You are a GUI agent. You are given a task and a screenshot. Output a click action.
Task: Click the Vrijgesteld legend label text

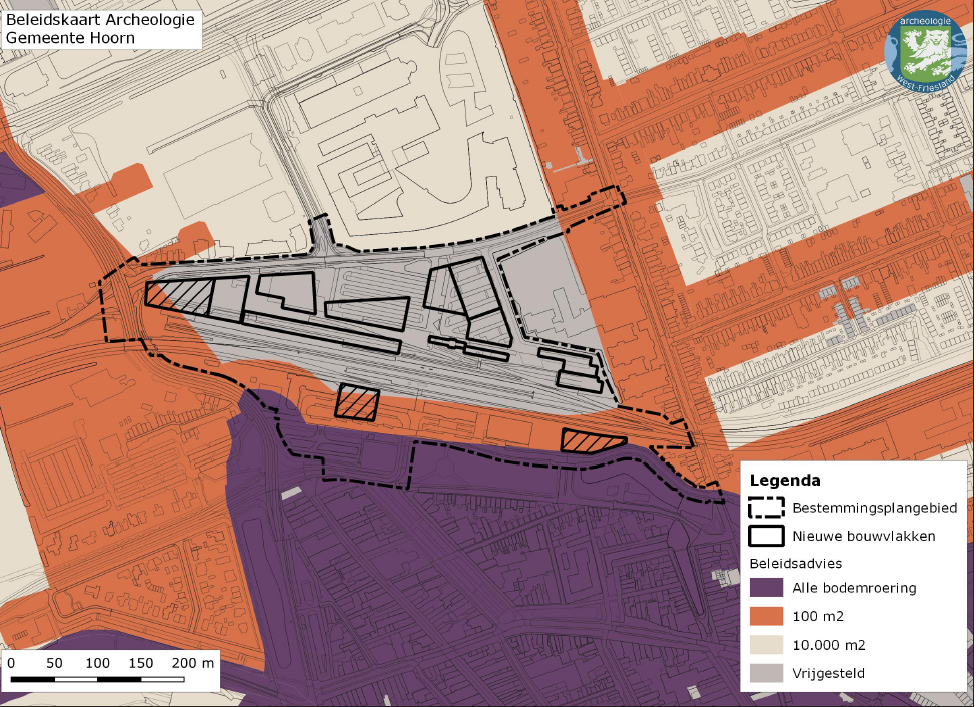828,673
